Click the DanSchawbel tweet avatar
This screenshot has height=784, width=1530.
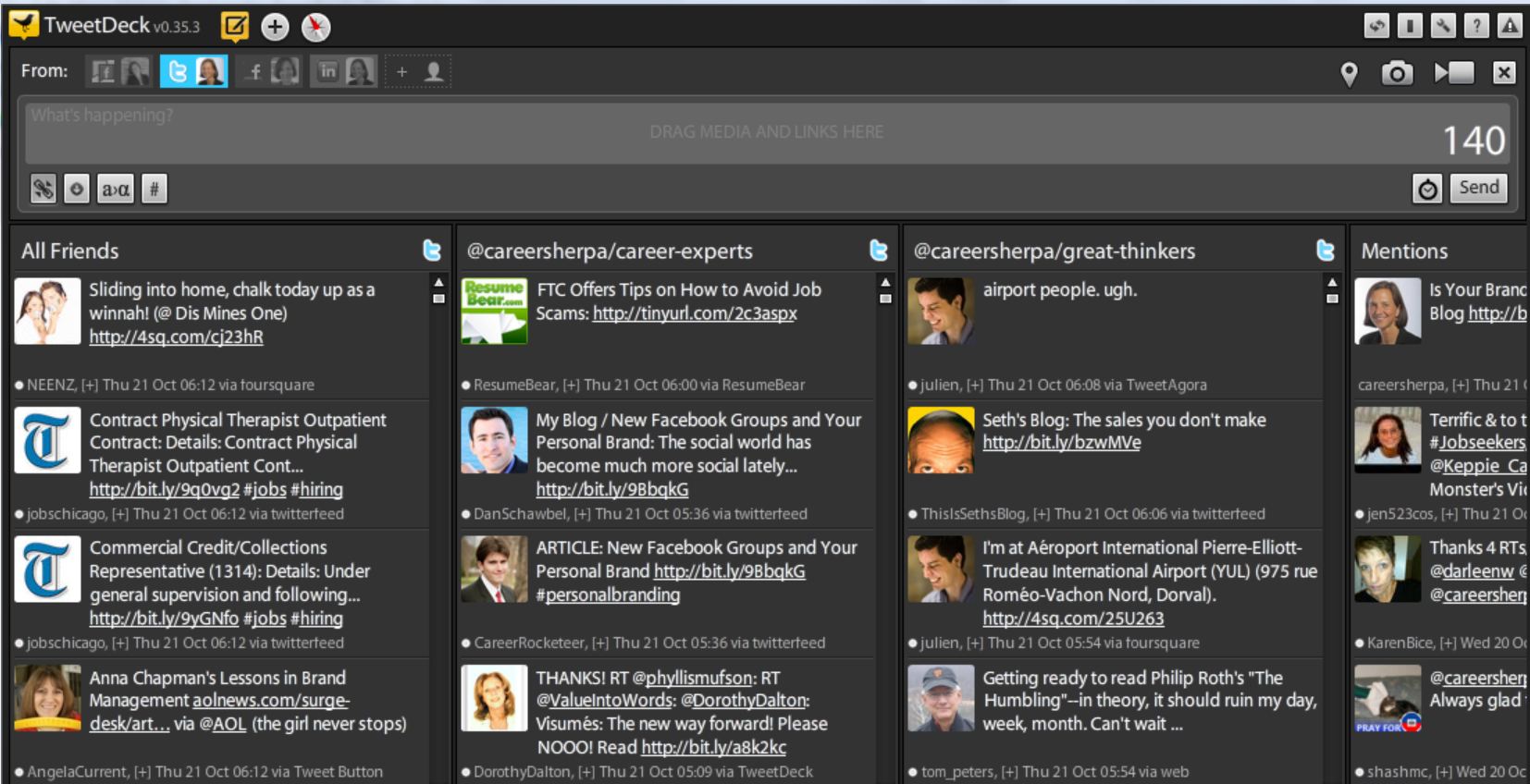(494, 441)
